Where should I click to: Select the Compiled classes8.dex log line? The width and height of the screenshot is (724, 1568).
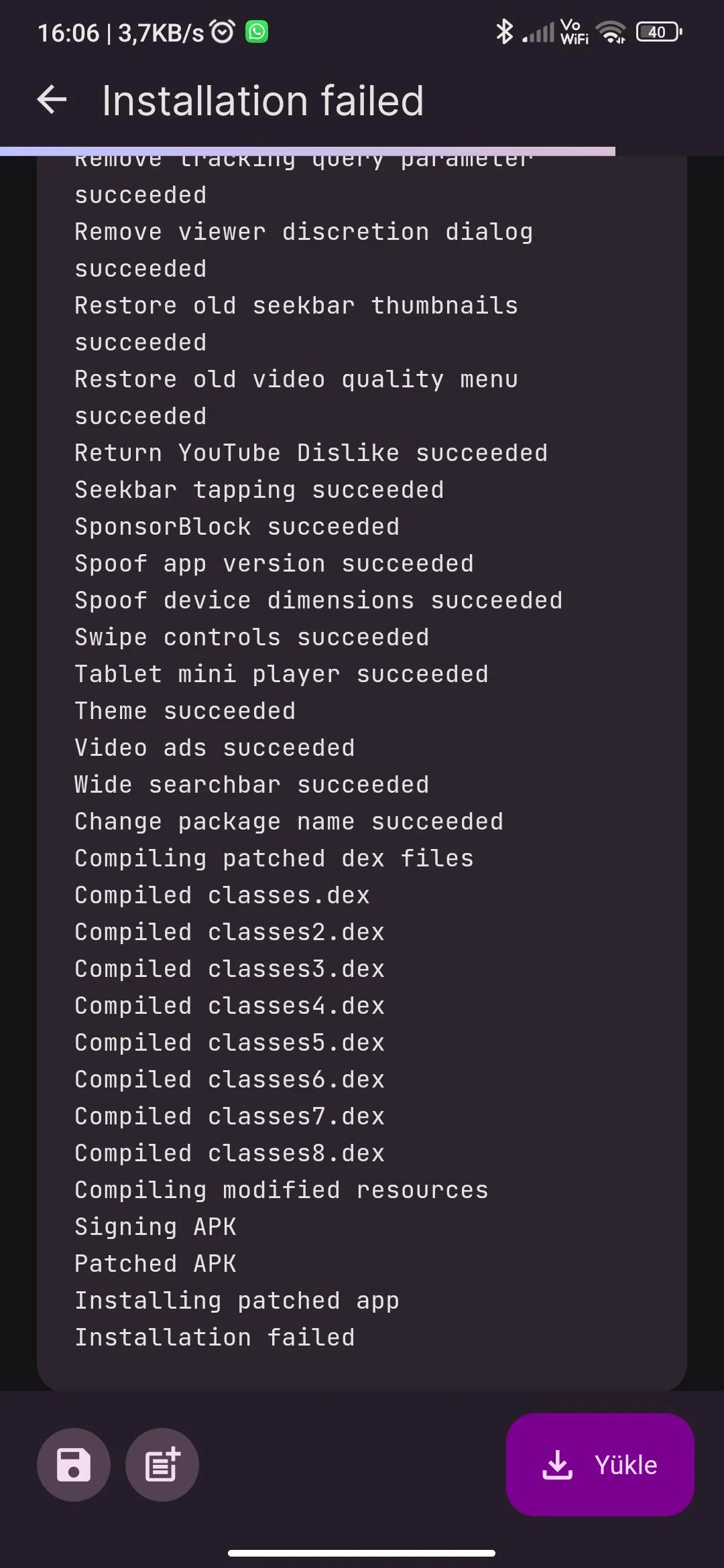(x=229, y=1153)
